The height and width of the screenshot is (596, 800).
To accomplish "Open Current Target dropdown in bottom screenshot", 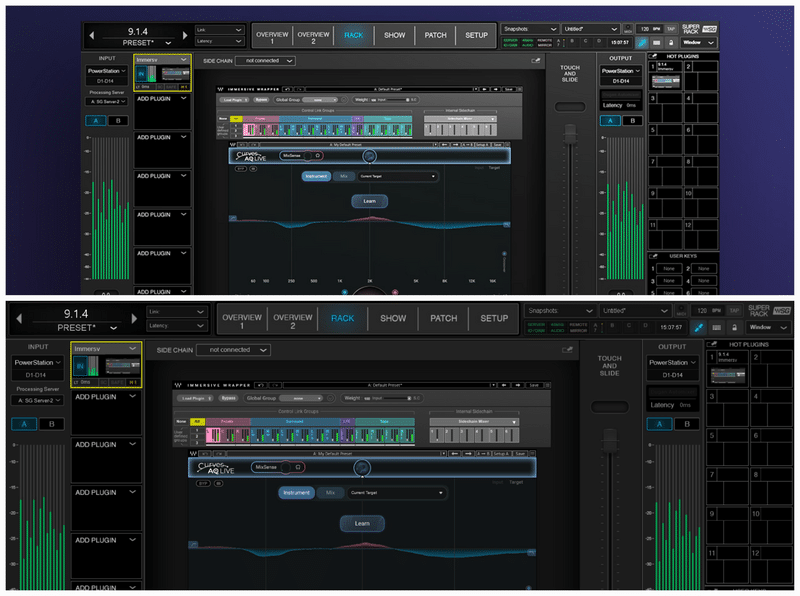I will click(x=396, y=492).
